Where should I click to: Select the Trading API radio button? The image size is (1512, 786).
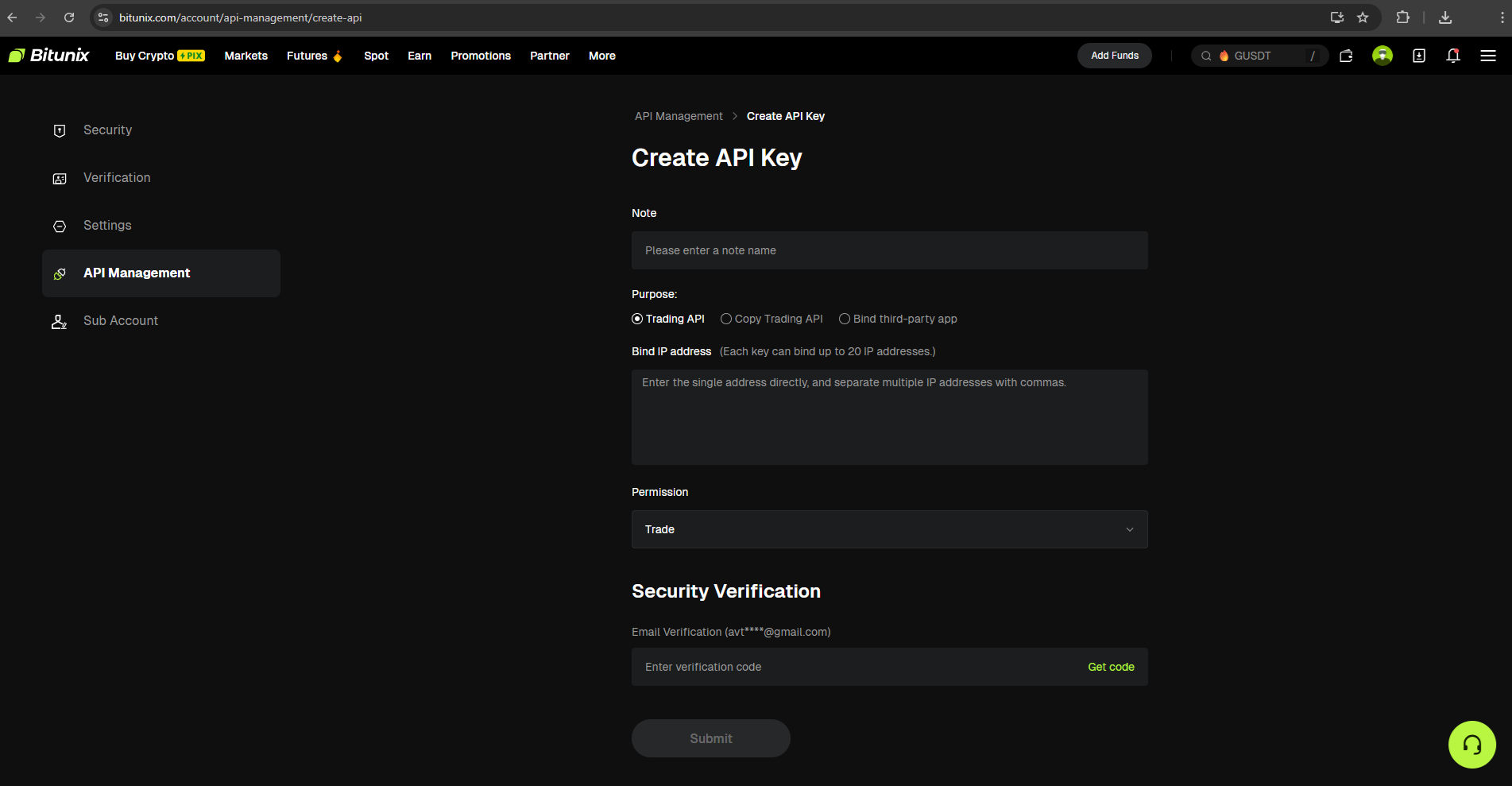tap(636, 318)
